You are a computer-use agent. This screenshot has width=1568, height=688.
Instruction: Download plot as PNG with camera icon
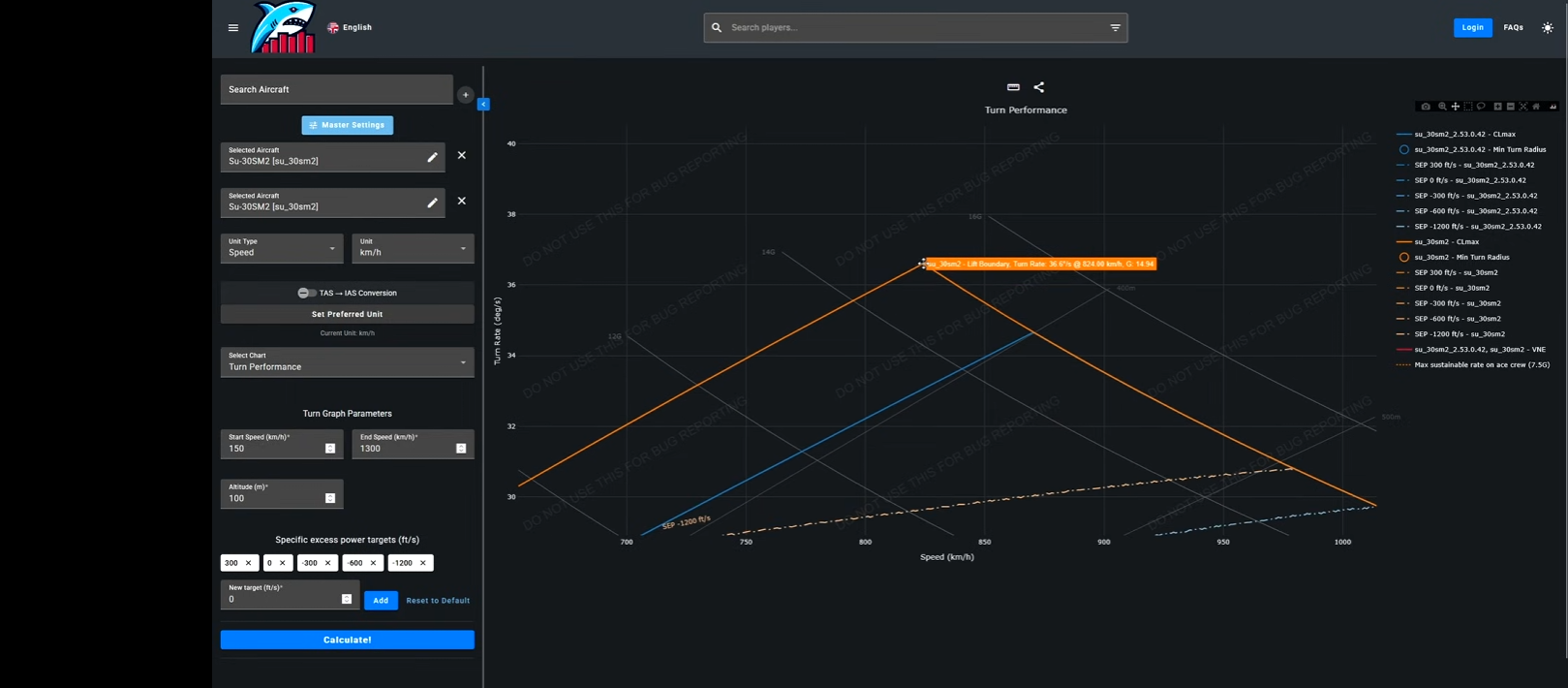[x=1426, y=107]
